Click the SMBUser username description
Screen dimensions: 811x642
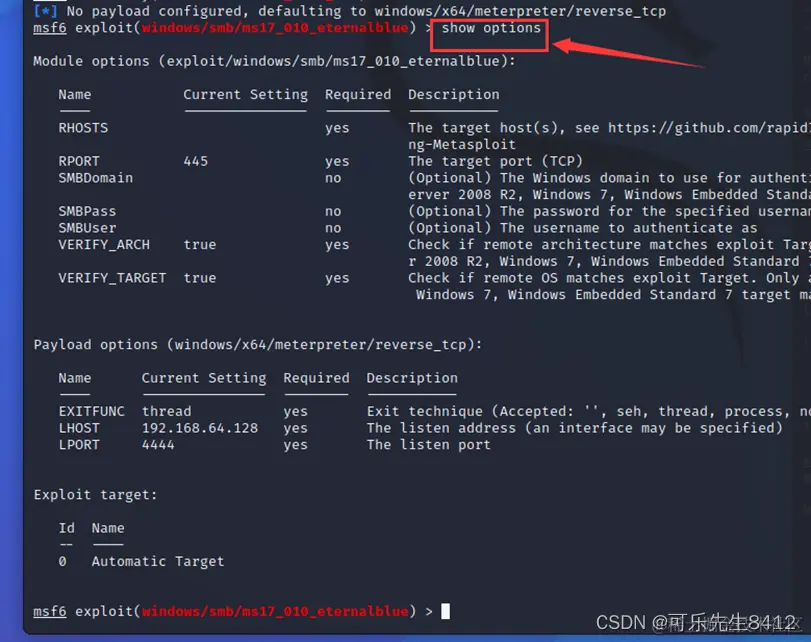pyautogui.click(x=583, y=228)
